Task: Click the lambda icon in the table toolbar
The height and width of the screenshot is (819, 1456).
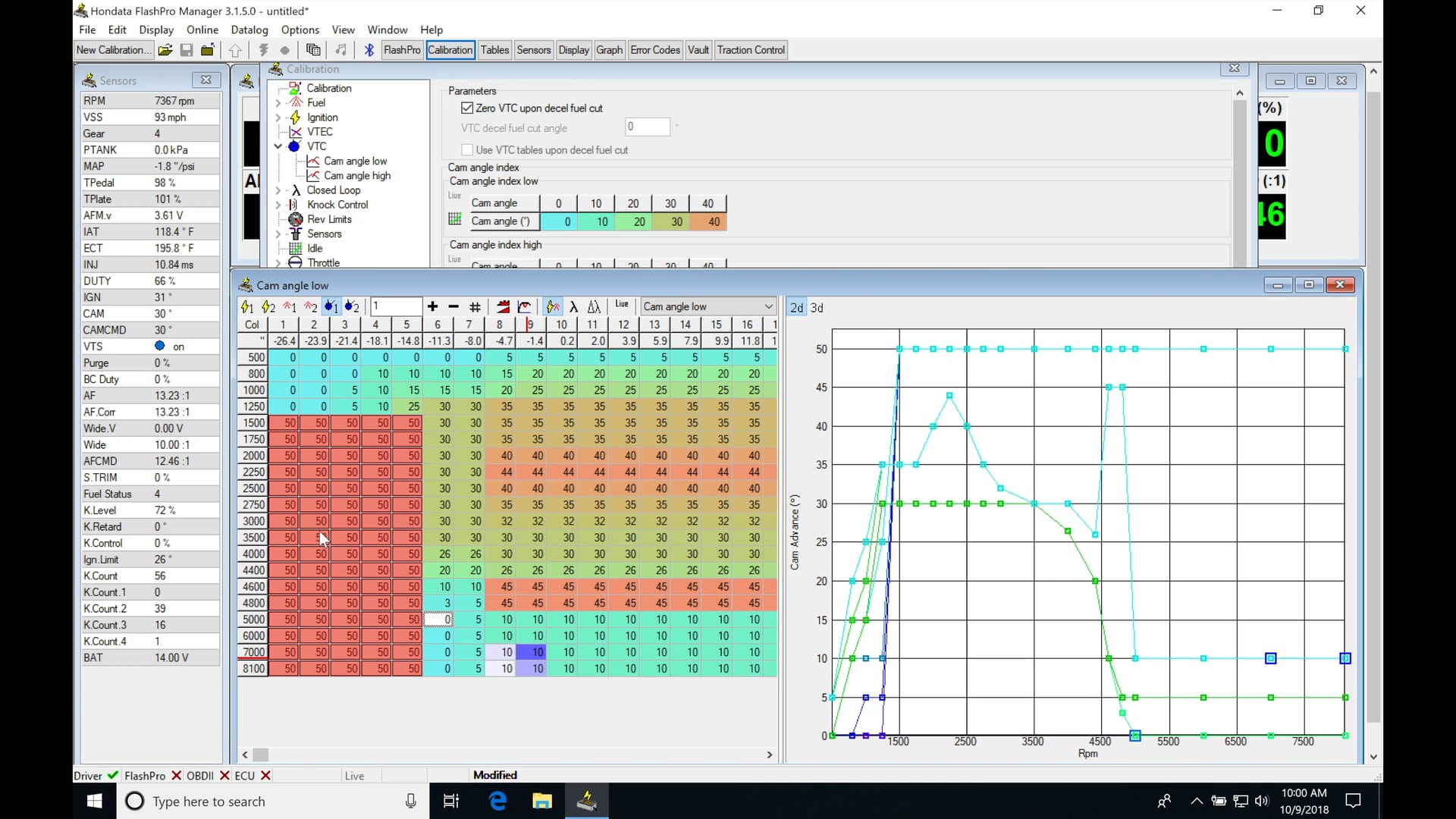Action: tap(574, 306)
